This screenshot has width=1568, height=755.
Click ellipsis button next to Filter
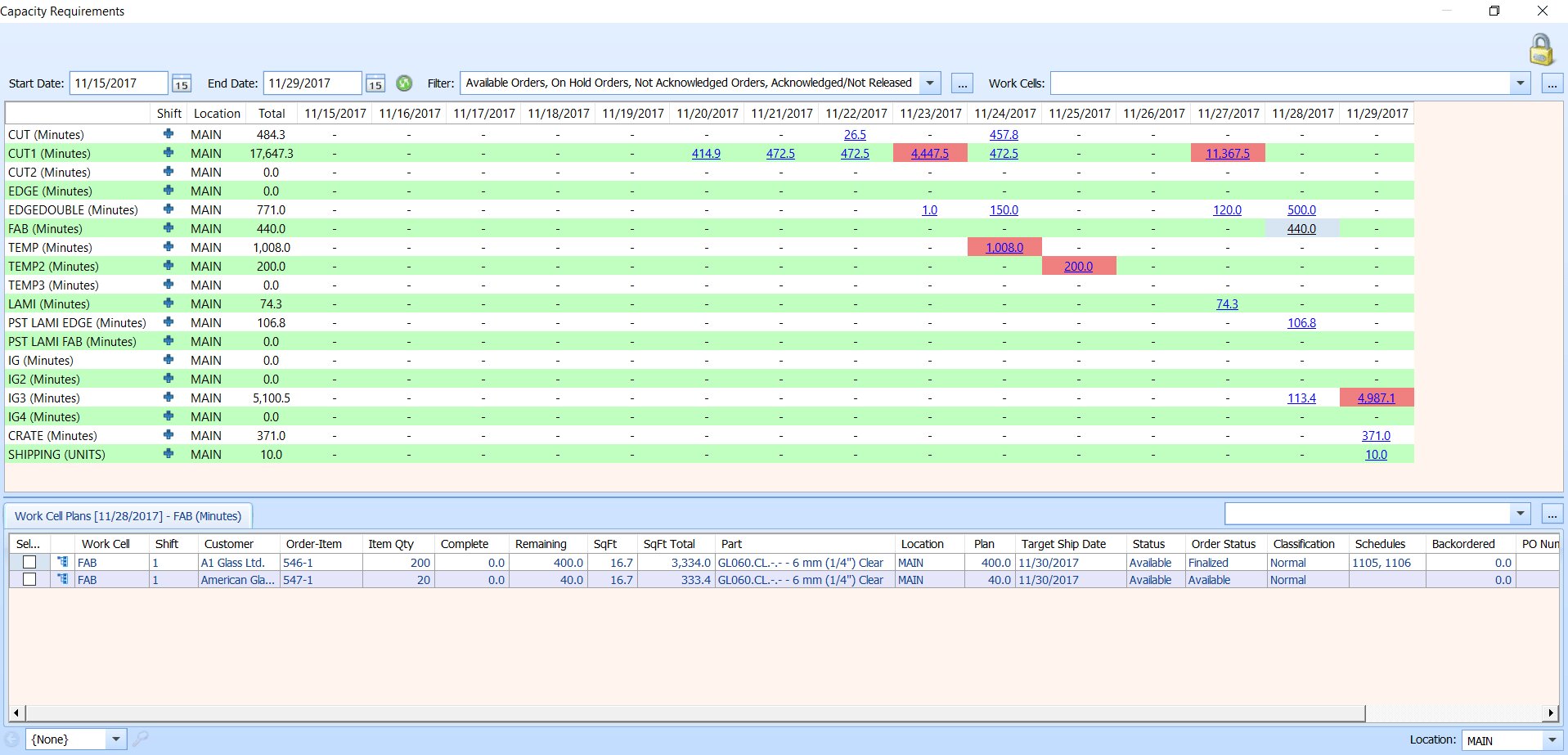click(962, 83)
